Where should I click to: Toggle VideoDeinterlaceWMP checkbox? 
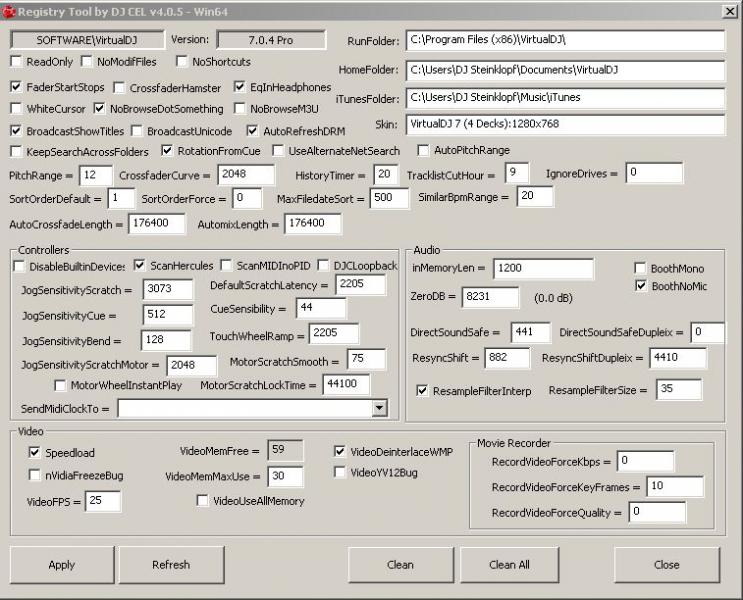(x=340, y=452)
